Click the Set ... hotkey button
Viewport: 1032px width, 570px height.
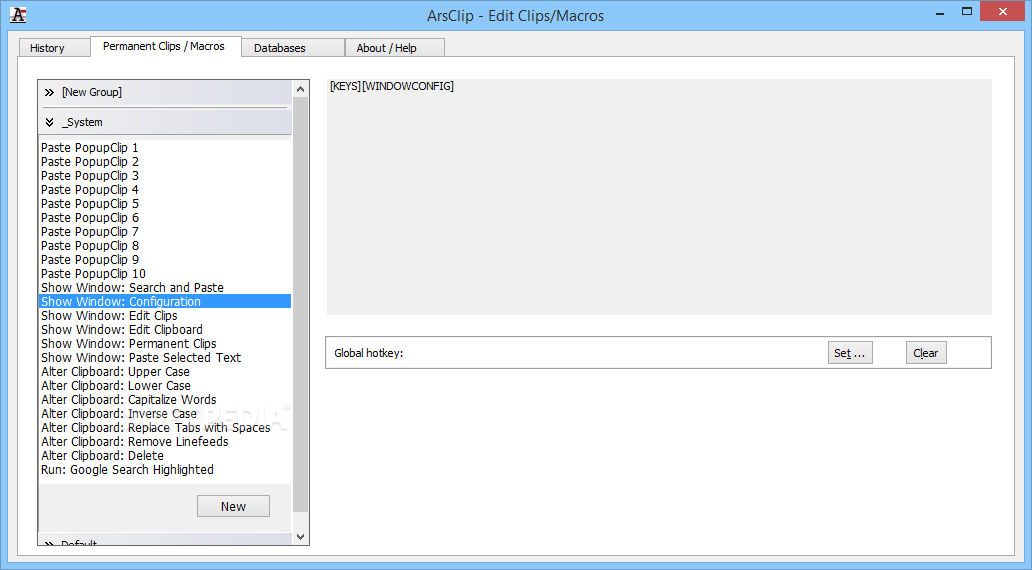(850, 353)
